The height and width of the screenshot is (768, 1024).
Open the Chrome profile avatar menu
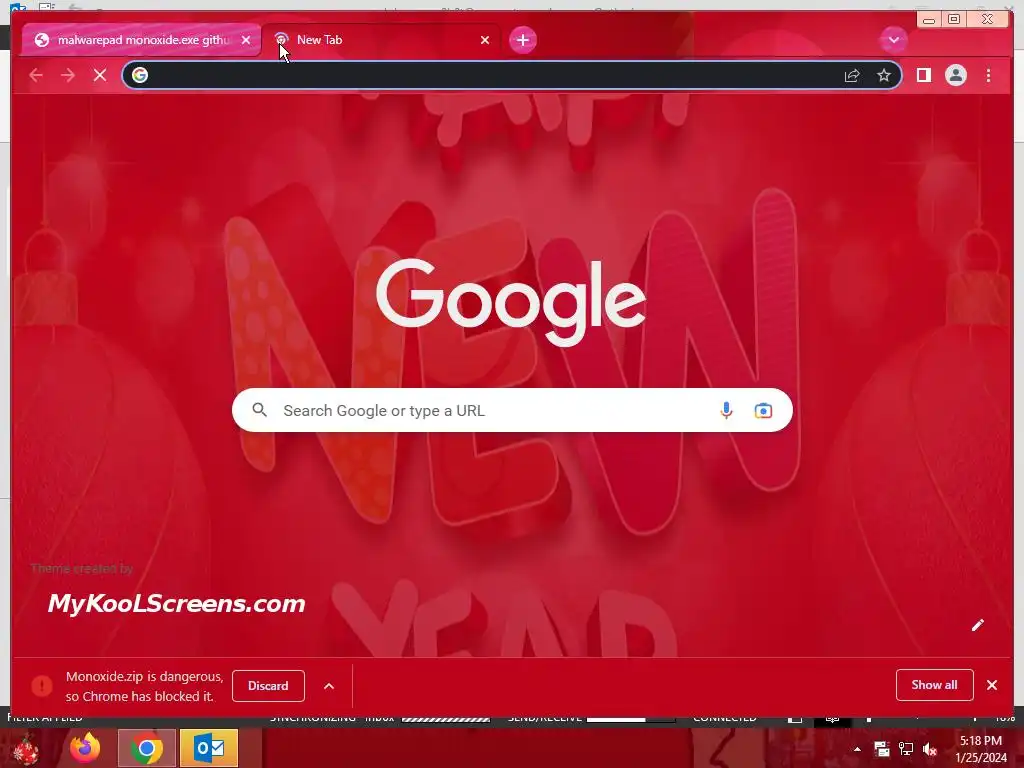(955, 75)
